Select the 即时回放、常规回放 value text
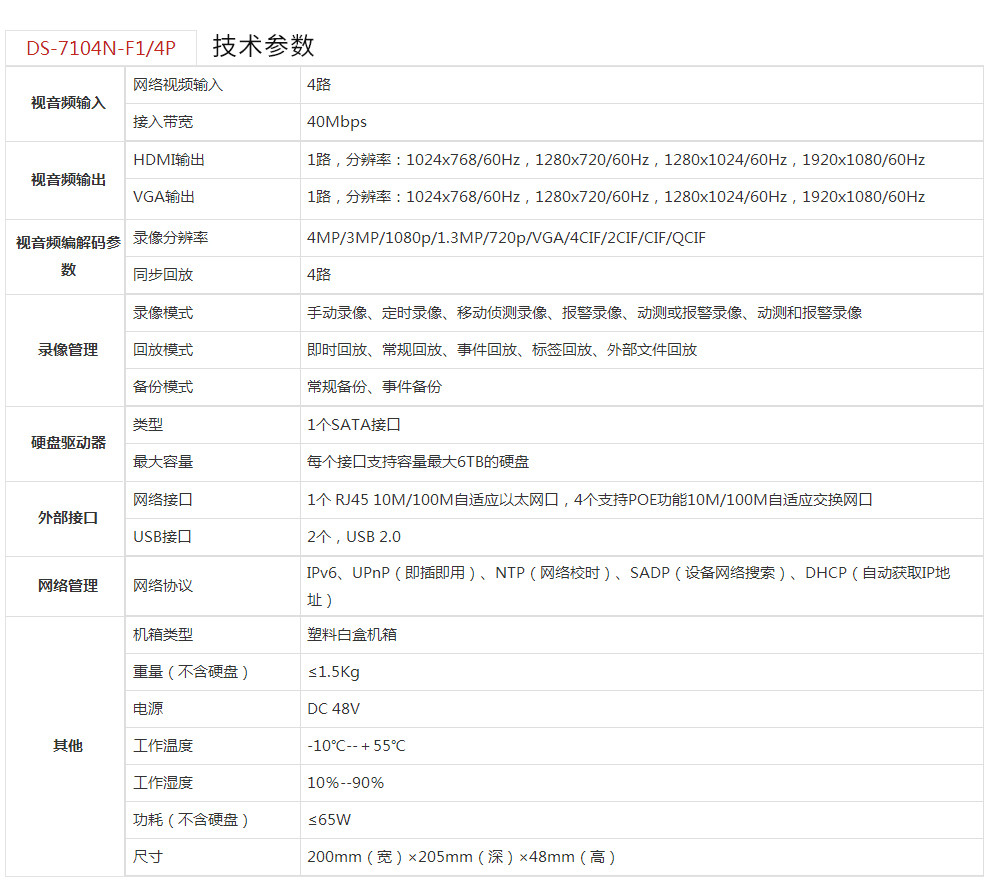The image size is (990, 894). [502, 350]
